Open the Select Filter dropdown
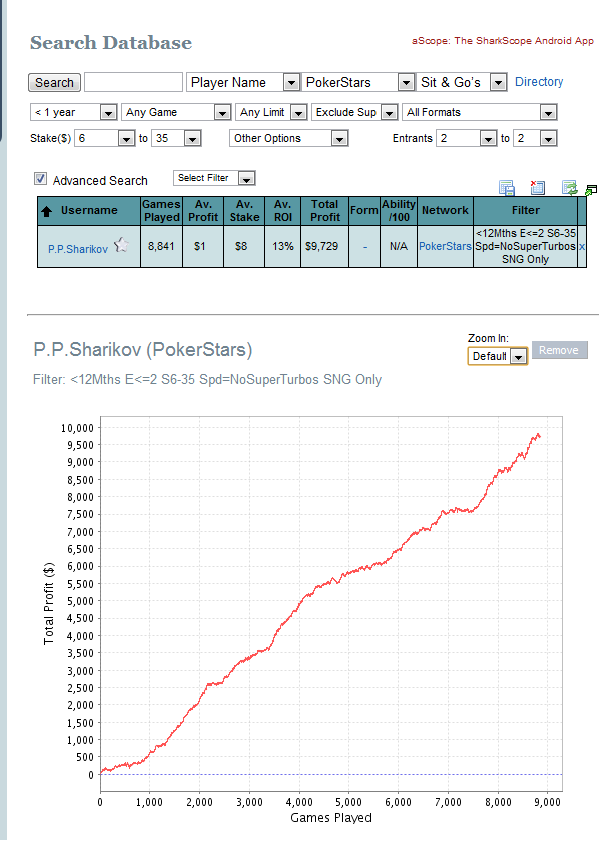 [214, 178]
